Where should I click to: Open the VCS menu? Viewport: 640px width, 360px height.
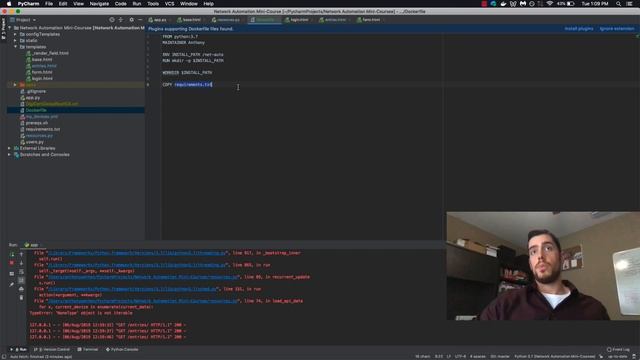tap(169, 4)
